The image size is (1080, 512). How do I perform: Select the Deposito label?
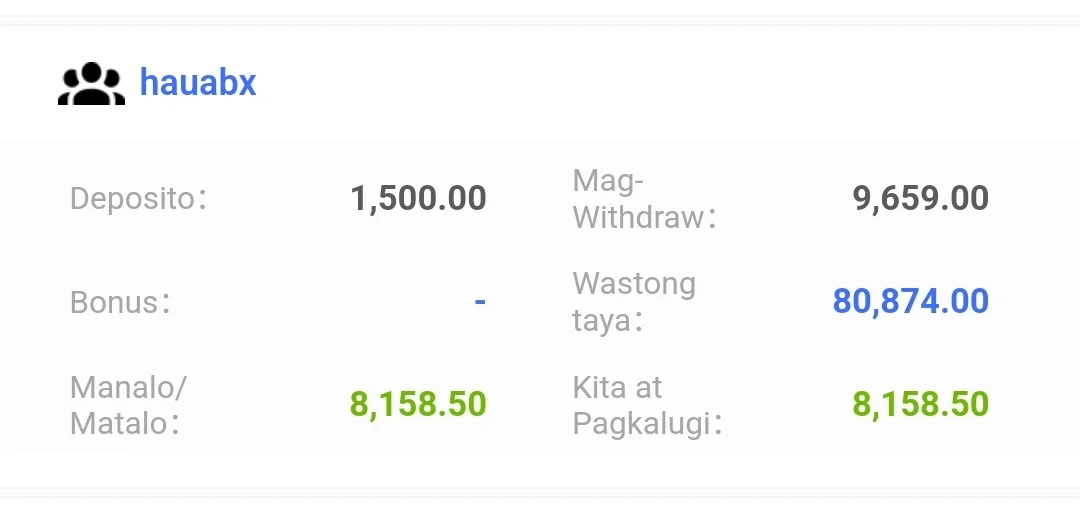138,198
